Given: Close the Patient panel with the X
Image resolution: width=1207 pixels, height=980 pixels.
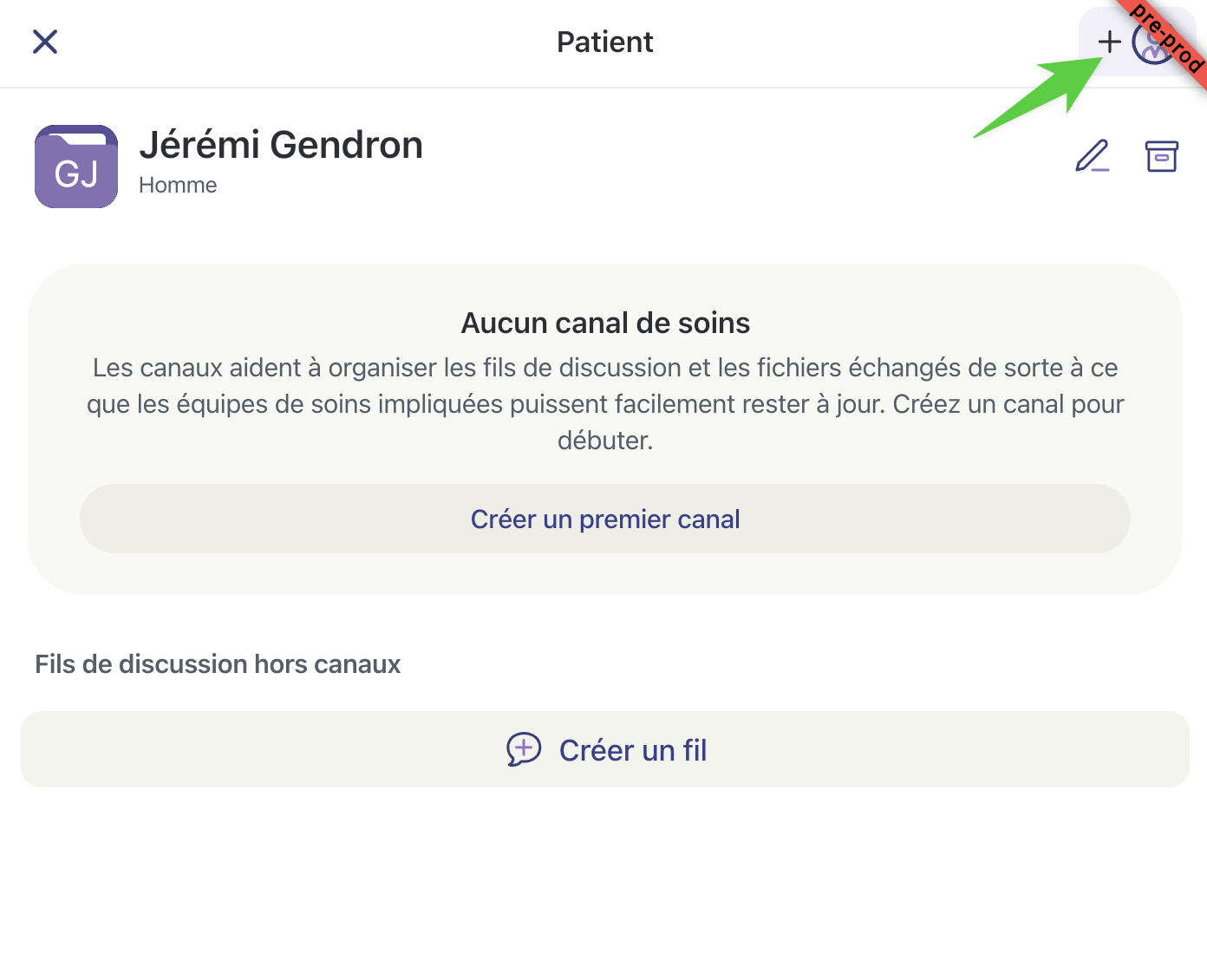Looking at the screenshot, I should click(x=45, y=42).
